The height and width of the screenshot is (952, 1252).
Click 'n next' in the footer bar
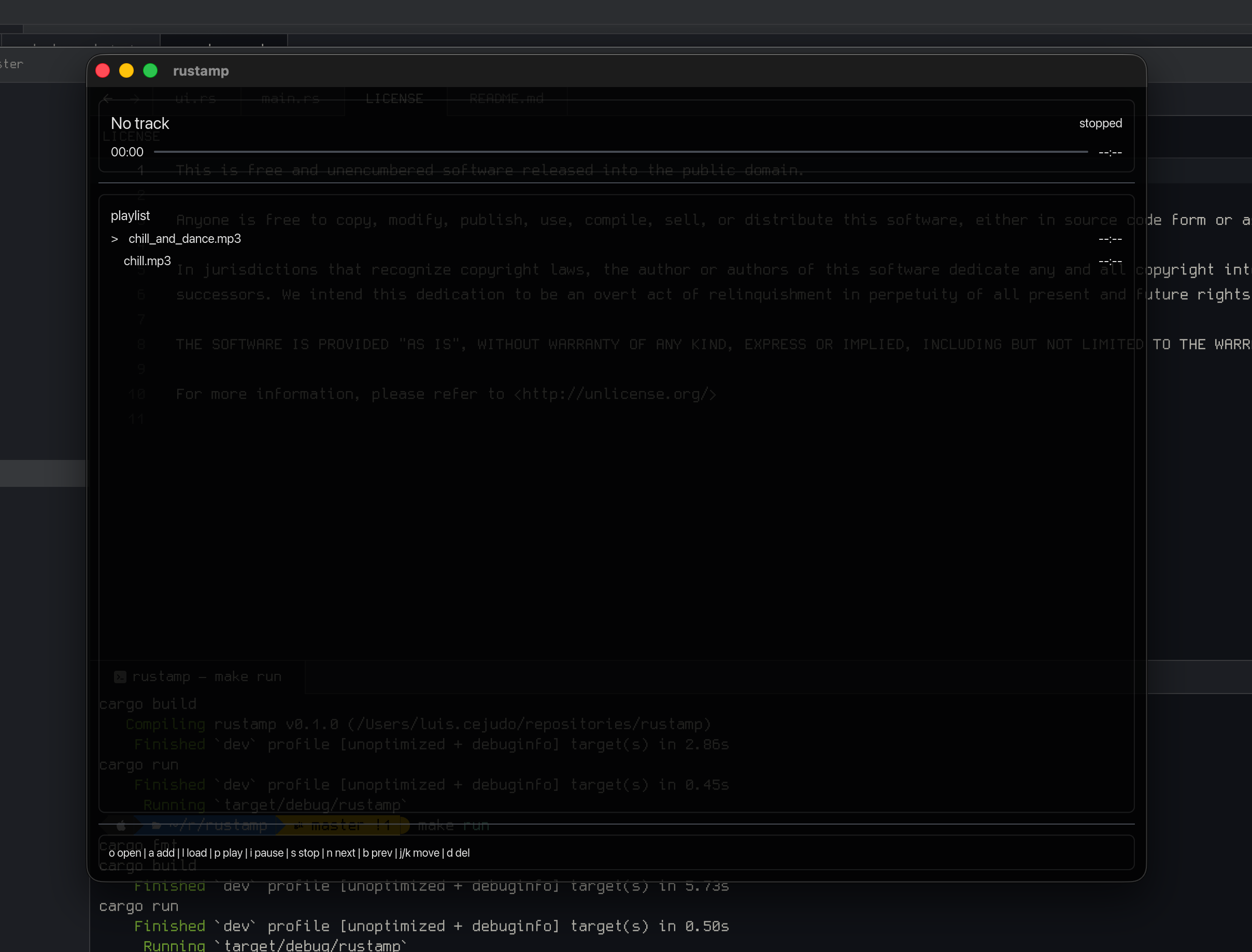341,853
